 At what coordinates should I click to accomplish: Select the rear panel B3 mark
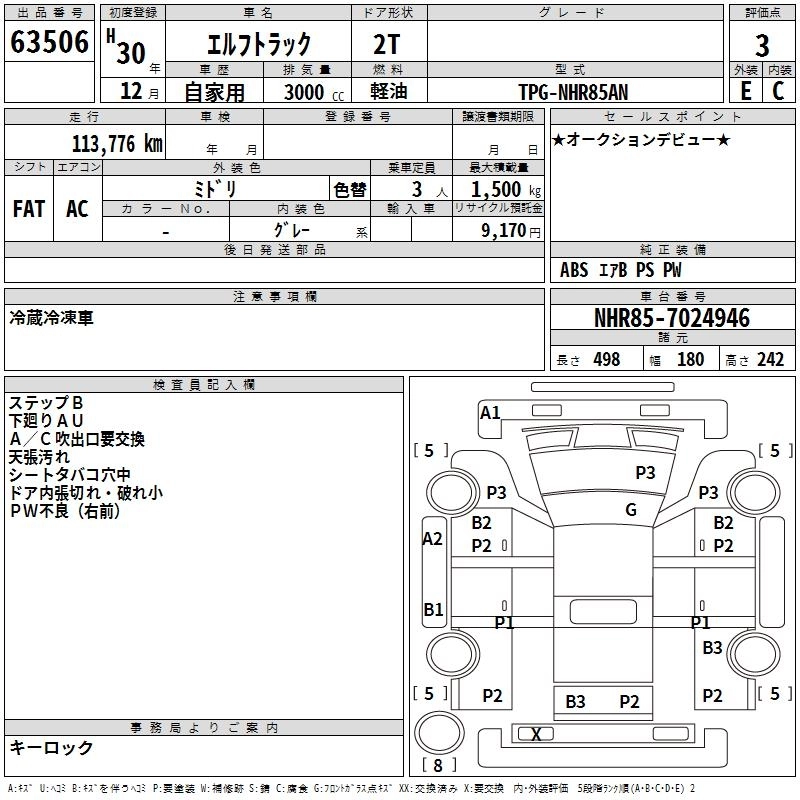click(x=575, y=702)
